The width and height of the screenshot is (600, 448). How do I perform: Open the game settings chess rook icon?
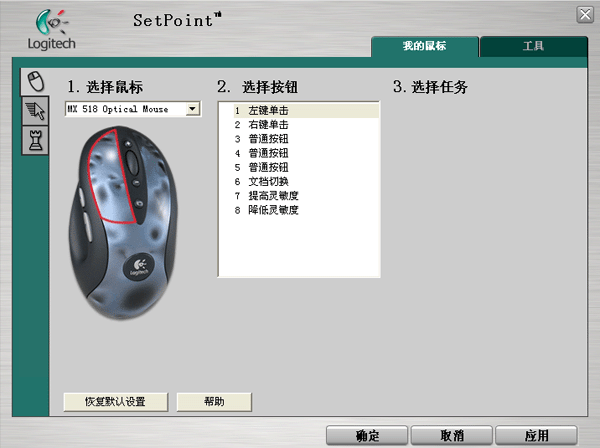(35, 140)
